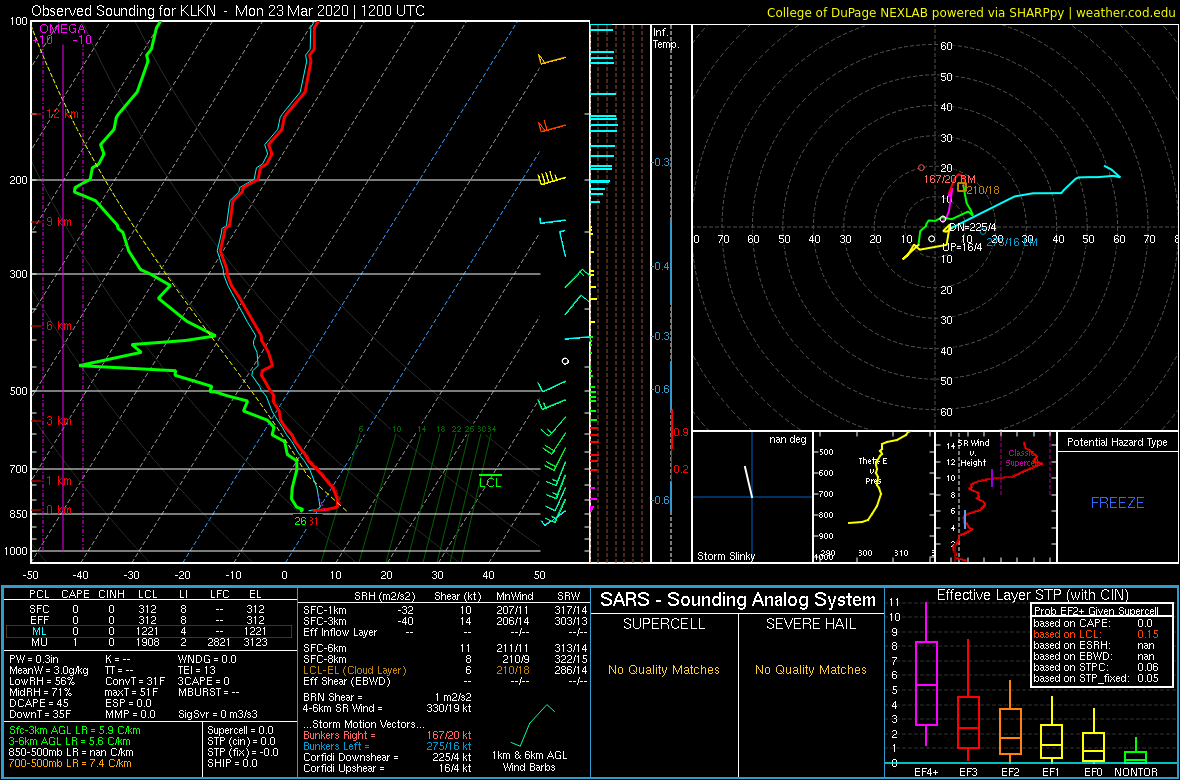Viewport: 1180px width, 780px height.
Task: Click the Sfc-3km AGL LR lapse rate
Action: 75,730
